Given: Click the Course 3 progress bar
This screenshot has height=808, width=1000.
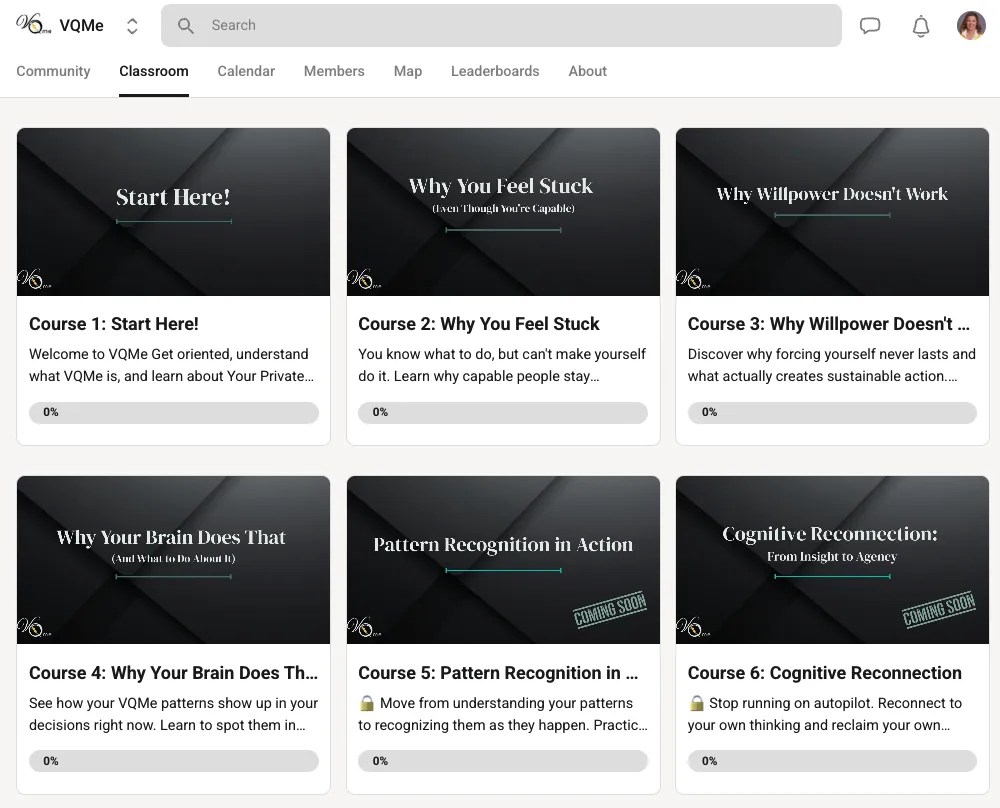Looking at the screenshot, I should pyautogui.click(x=832, y=412).
